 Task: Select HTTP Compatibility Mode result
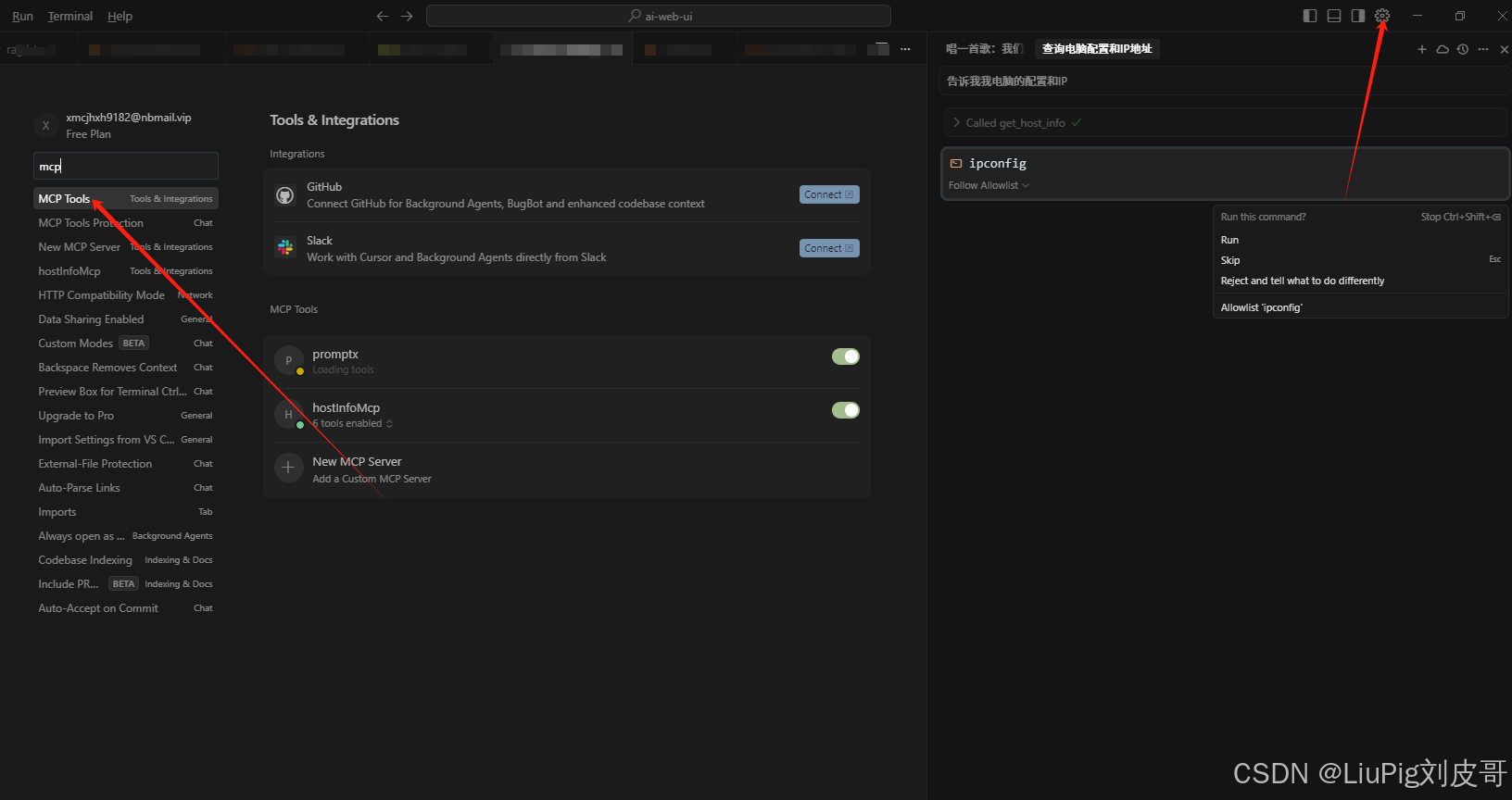(126, 295)
